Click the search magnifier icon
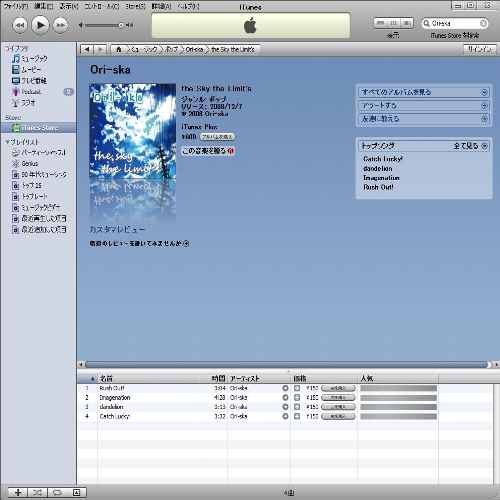The image size is (500, 500). tap(426, 23)
